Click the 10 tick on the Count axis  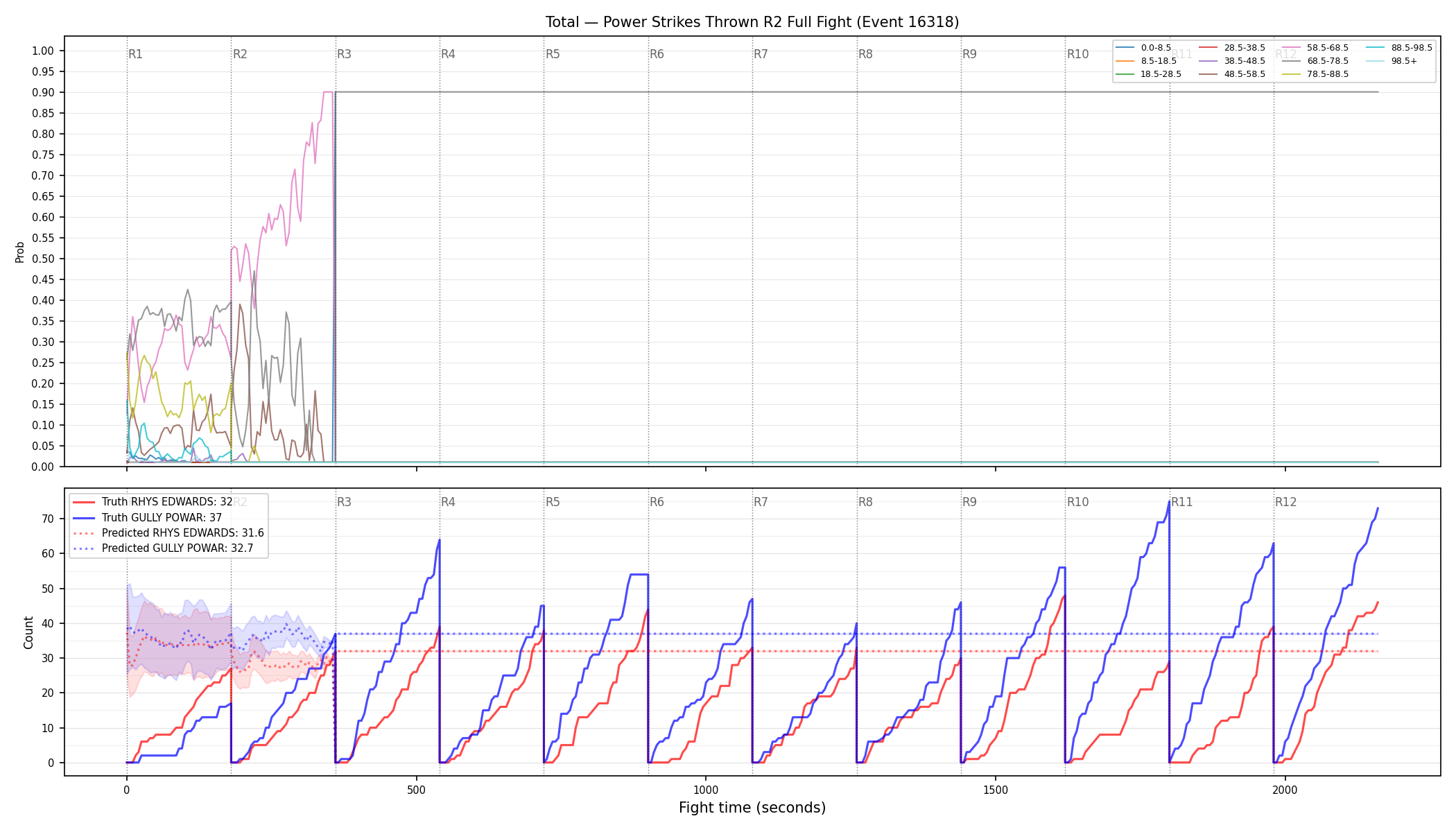[x=48, y=728]
